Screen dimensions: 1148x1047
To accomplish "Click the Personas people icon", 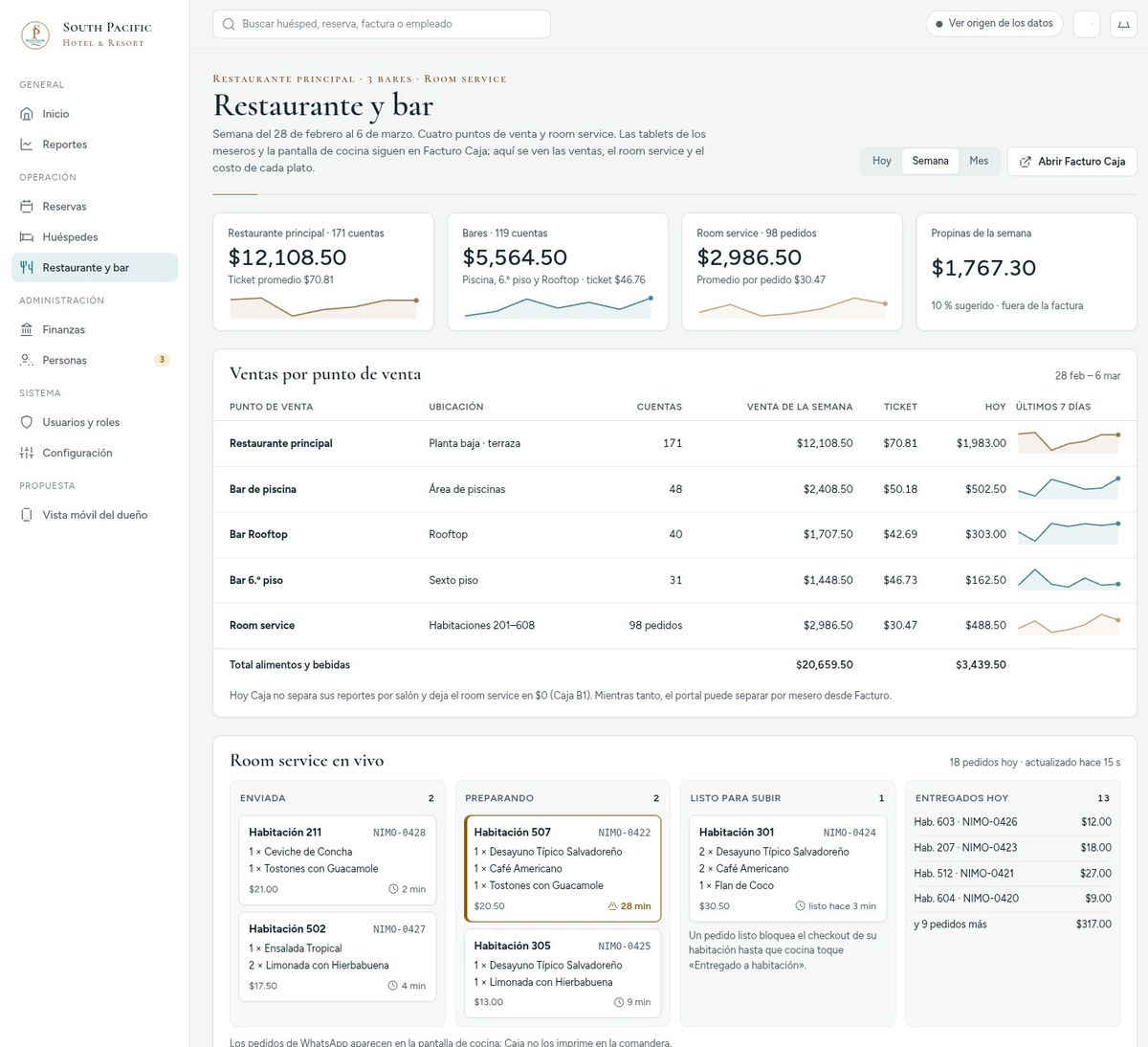I will pos(27,361).
